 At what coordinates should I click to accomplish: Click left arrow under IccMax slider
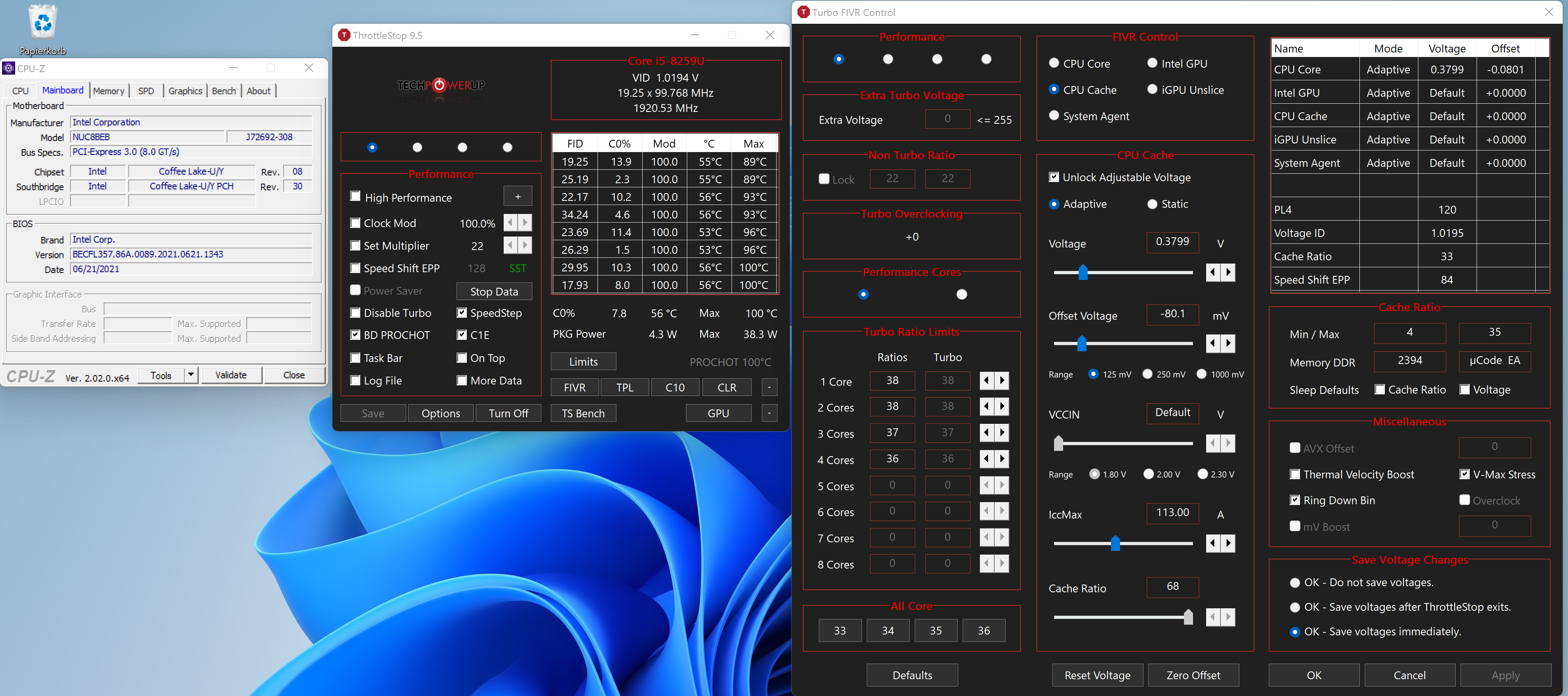click(x=1213, y=543)
